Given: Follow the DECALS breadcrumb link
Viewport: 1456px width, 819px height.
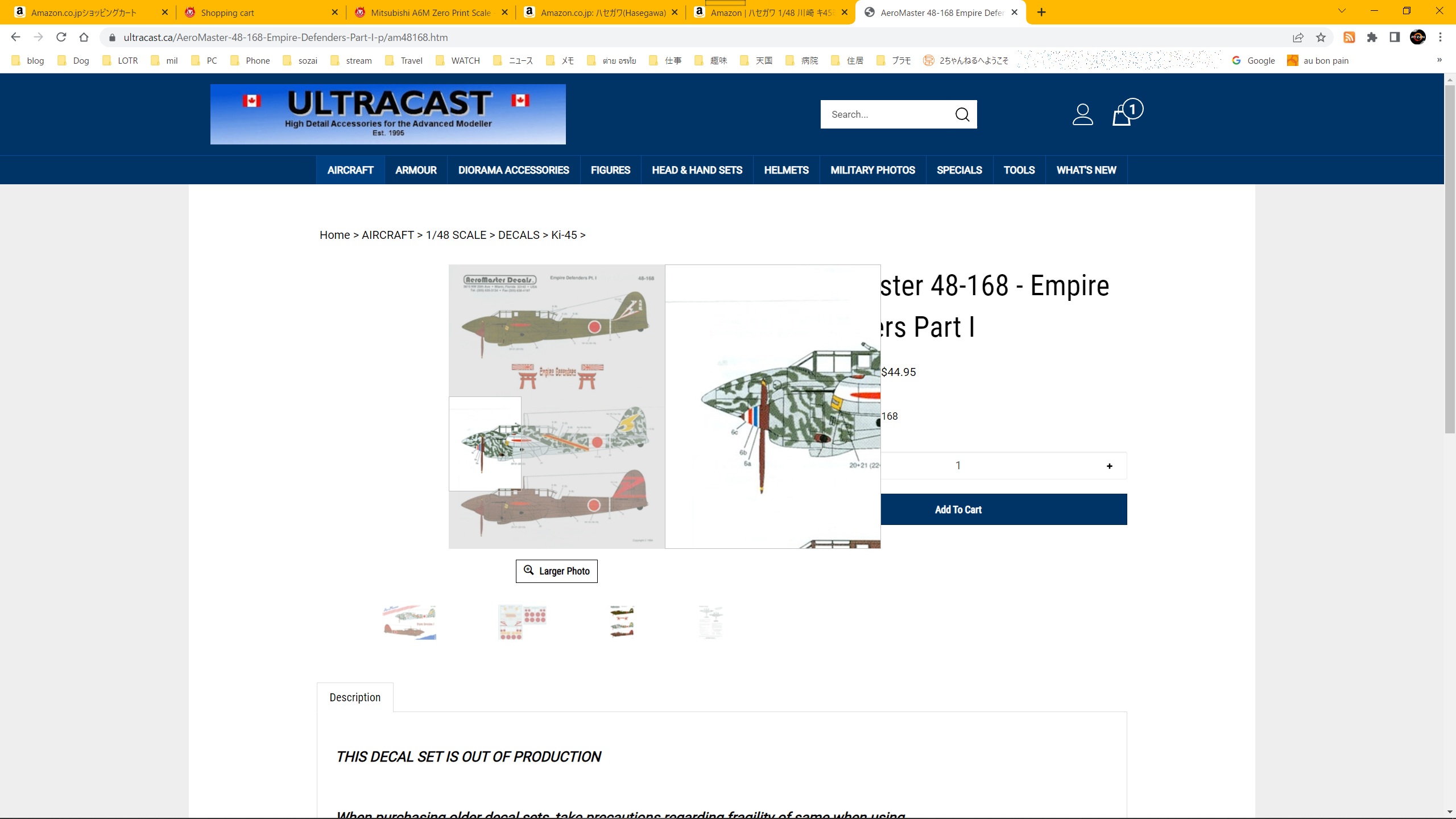Looking at the screenshot, I should click(x=519, y=235).
